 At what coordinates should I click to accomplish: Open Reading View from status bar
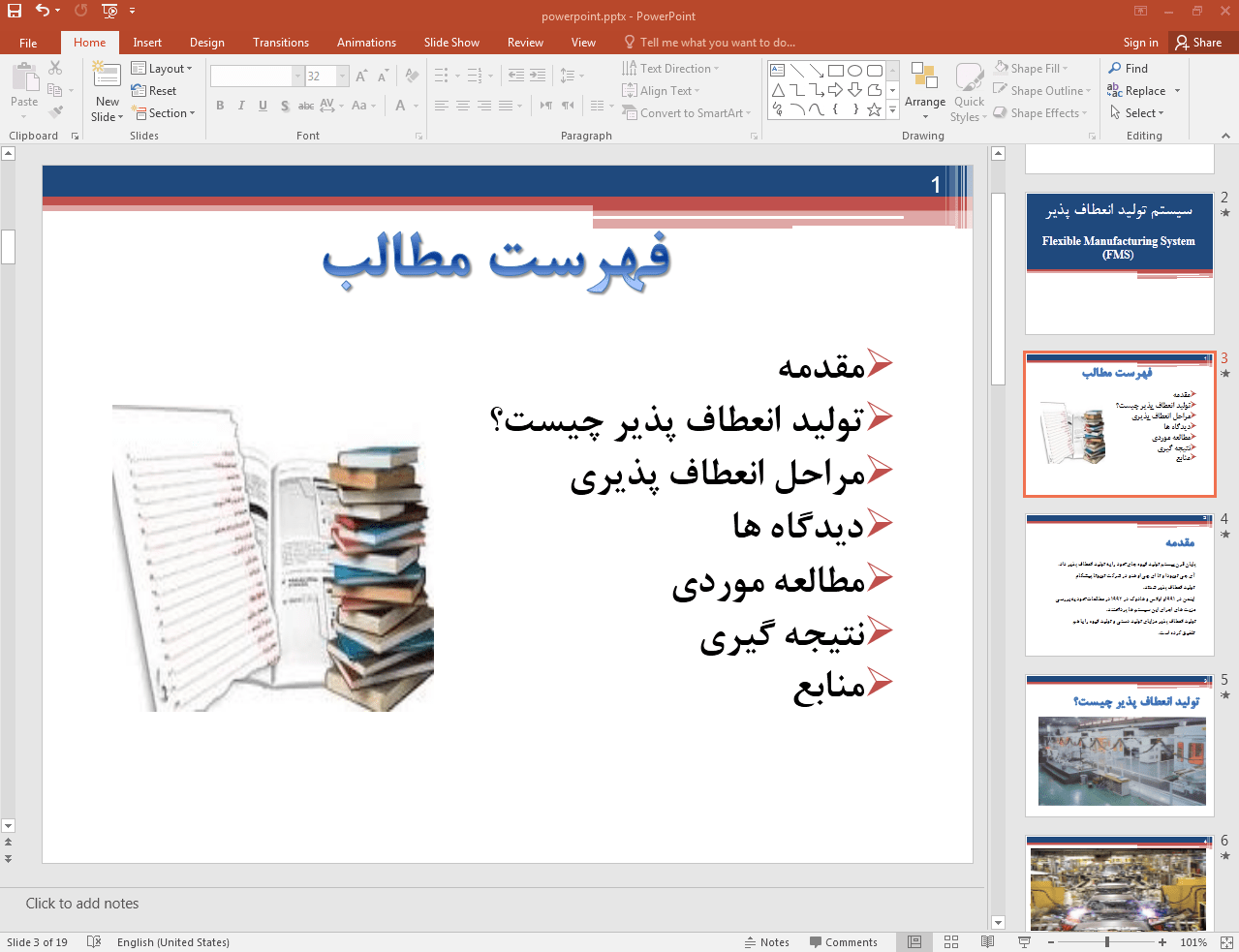[x=987, y=942]
